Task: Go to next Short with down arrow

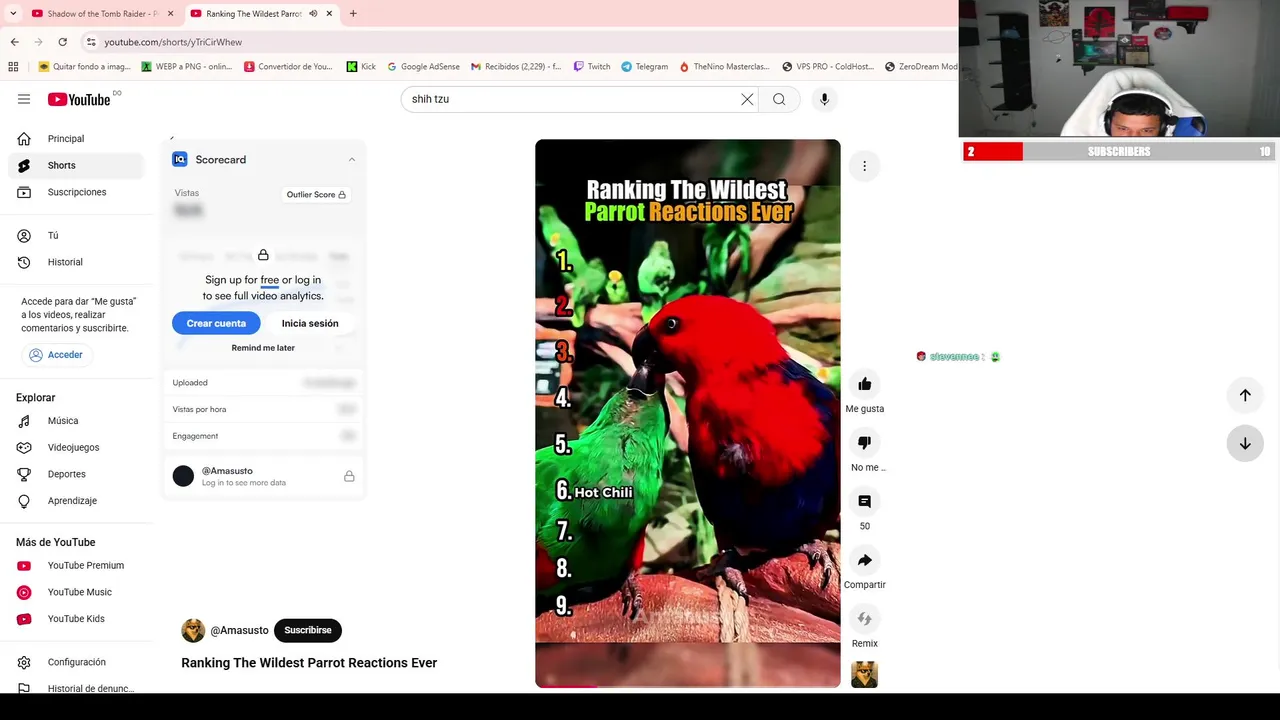Action: click(1245, 443)
